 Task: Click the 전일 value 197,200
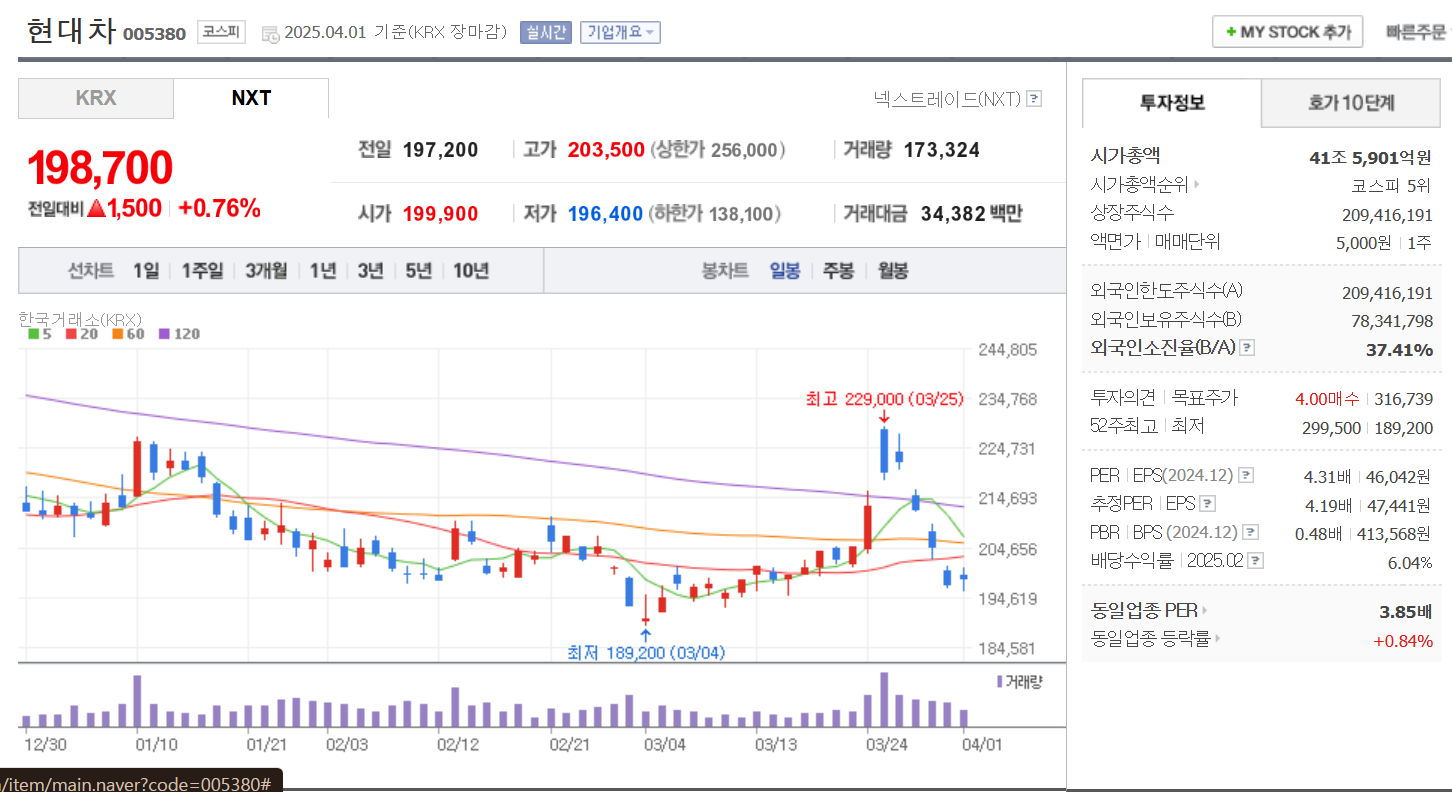[440, 150]
